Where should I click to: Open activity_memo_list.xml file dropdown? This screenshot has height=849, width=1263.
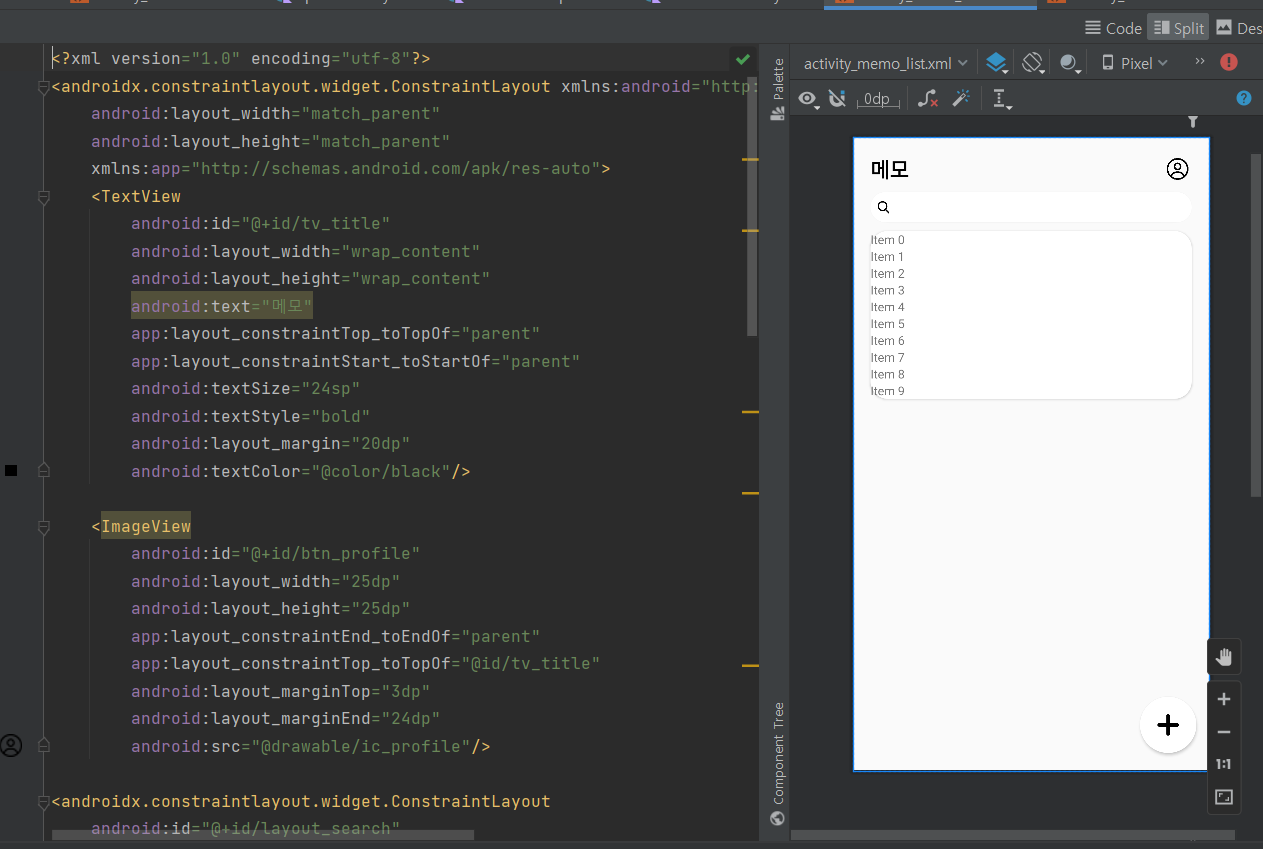coord(885,63)
